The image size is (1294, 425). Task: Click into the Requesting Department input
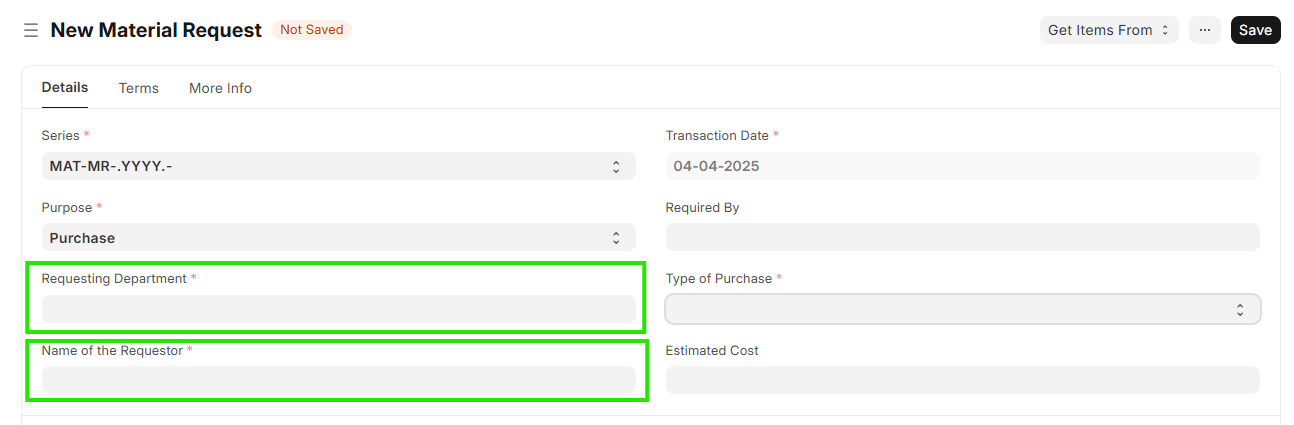(x=338, y=309)
